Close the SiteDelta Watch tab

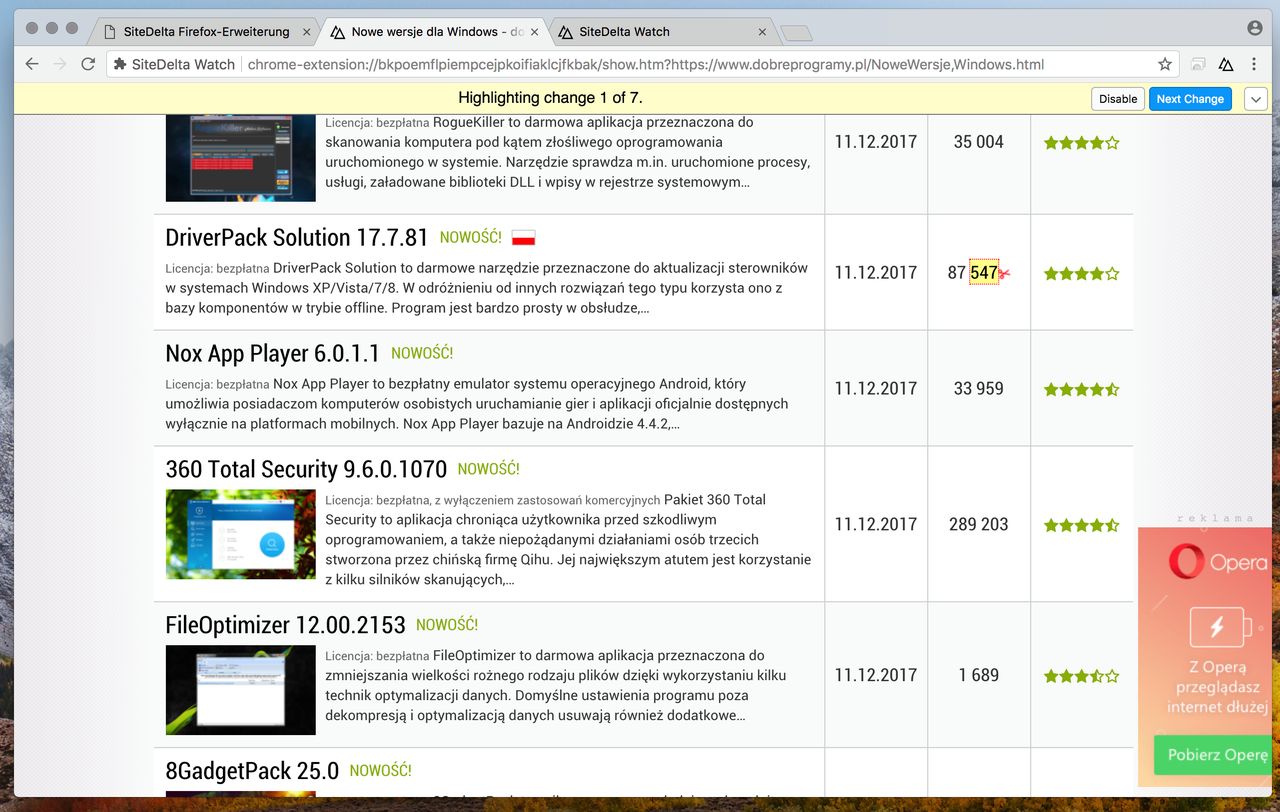763,32
